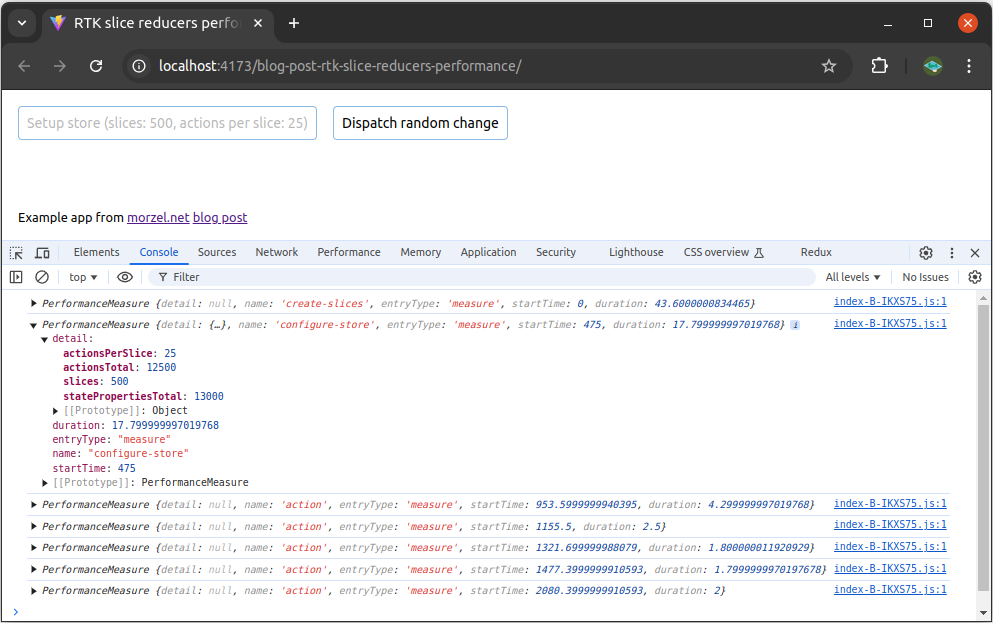Image resolution: width=993 pixels, height=623 pixels.
Task: Open the All levels log filter dropdown
Action: [853, 277]
